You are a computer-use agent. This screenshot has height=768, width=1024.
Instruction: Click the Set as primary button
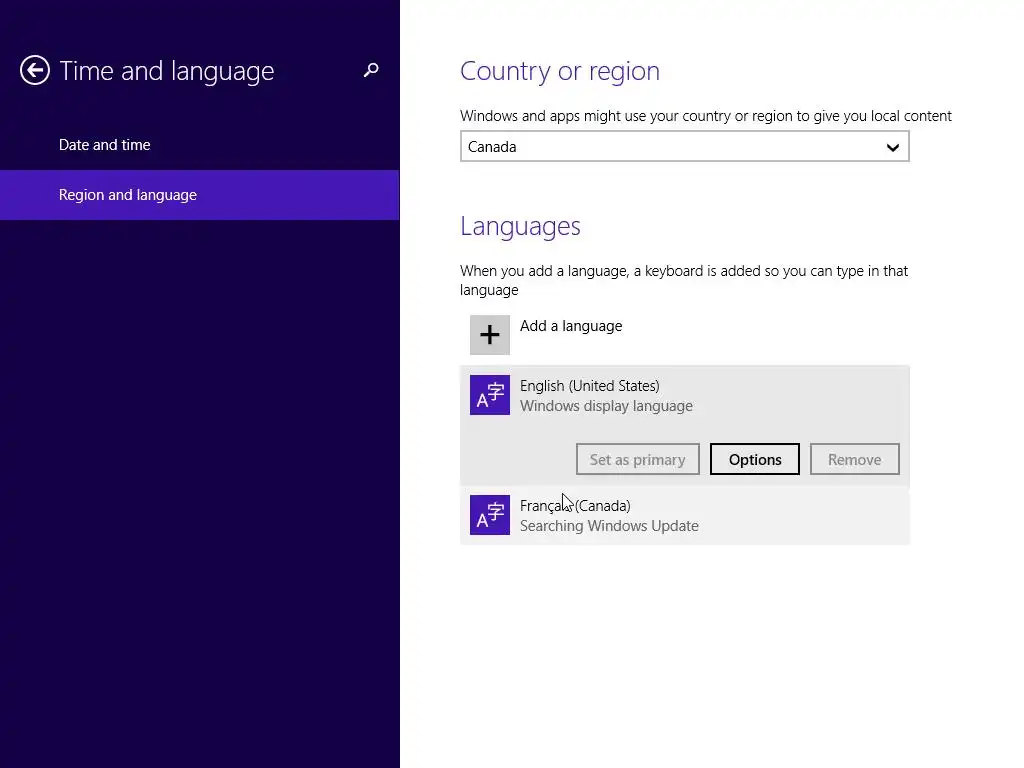[x=637, y=460]
